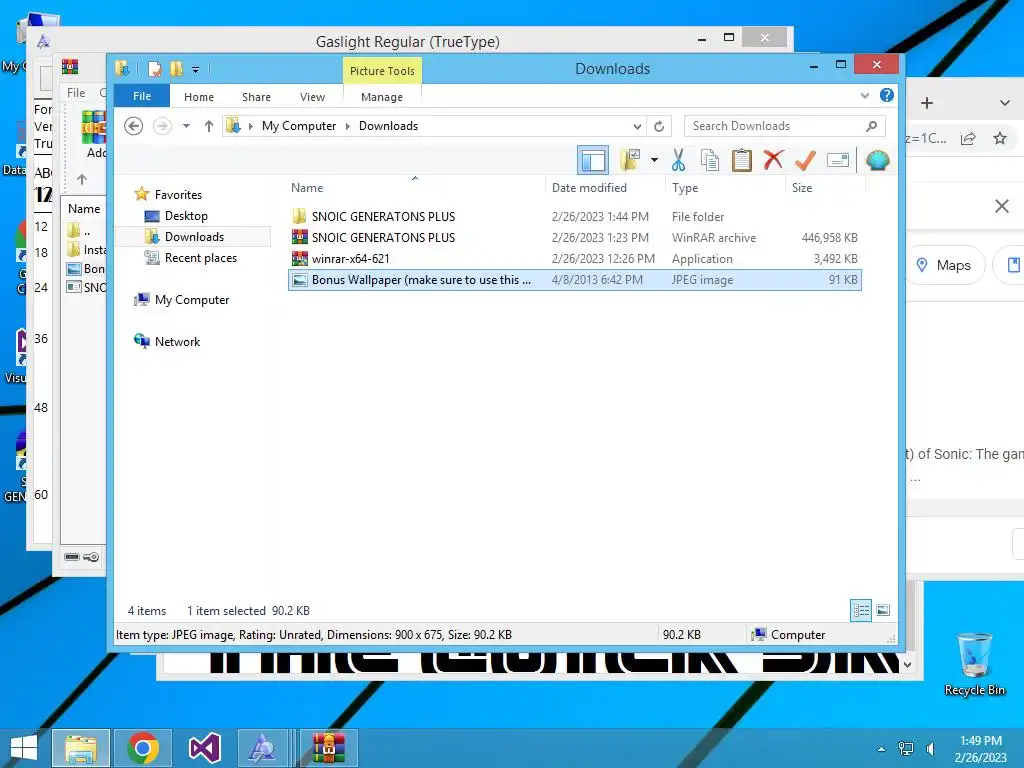Open the recent locations dropdown arrow
The height and width of the screenshot is (768, 1024).
(186, 126)
